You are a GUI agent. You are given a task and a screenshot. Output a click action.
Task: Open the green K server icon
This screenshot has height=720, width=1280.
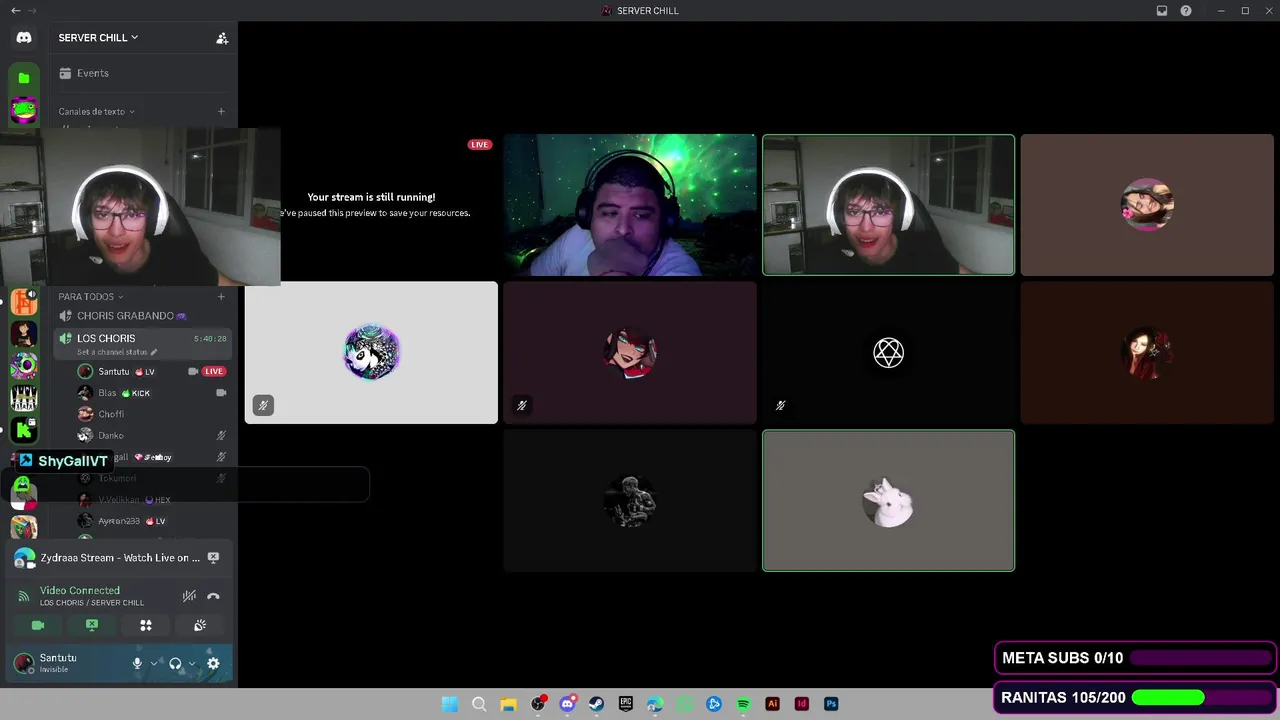[x=24, y=430]
